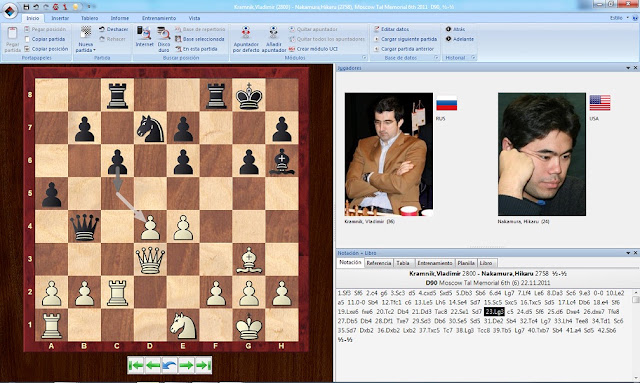This screenshot has height=383, width=640.
Task: Select the Referencia tab
Action: pos(379,263)
